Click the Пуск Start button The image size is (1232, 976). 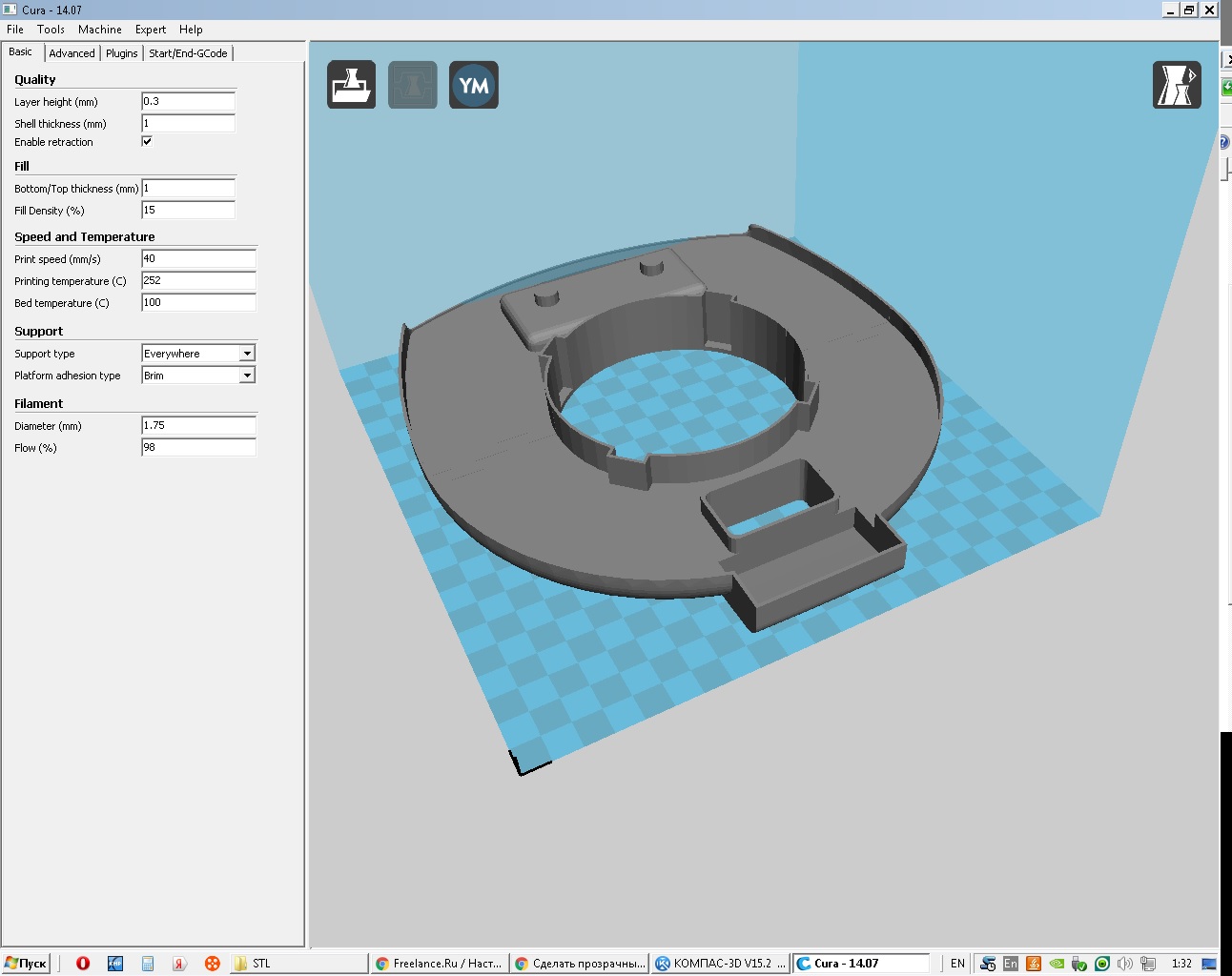26,964
